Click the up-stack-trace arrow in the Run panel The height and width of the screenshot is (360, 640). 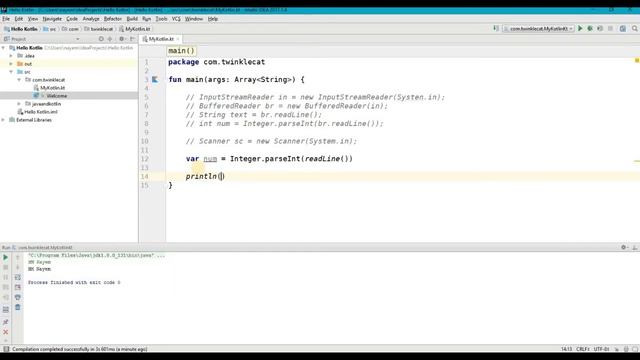point(18,258)
